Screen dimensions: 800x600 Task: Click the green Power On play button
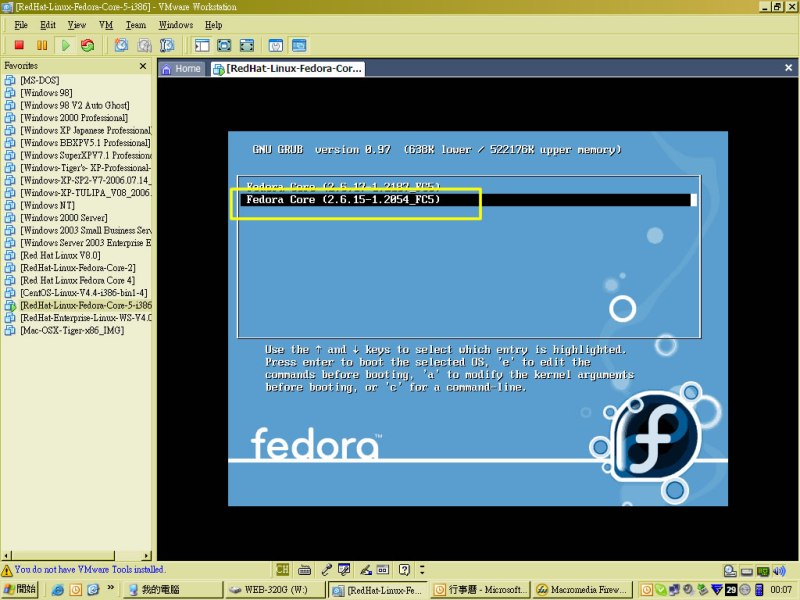coord(65,45)
